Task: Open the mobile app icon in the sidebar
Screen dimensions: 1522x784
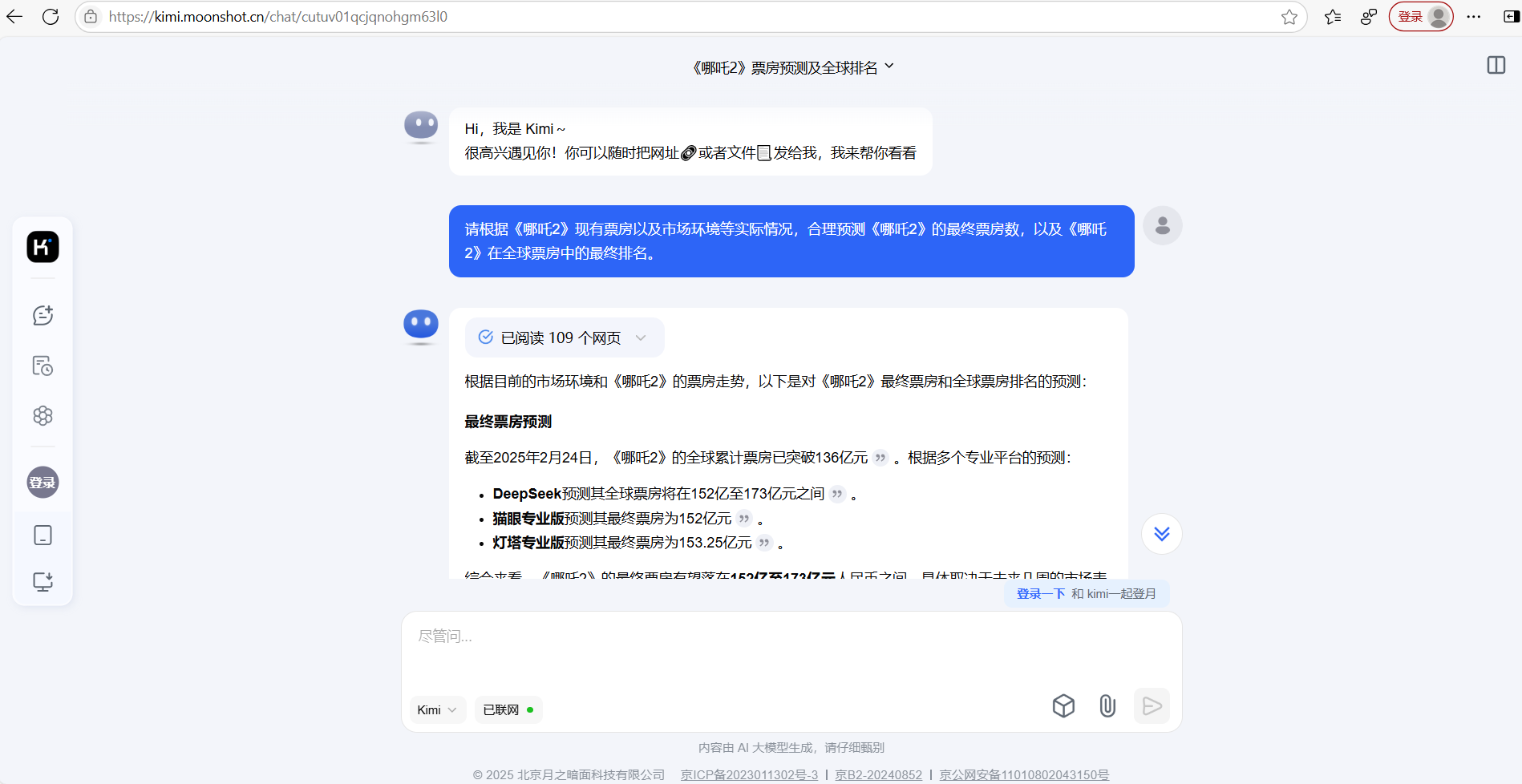Action: [x=43, y=535]
